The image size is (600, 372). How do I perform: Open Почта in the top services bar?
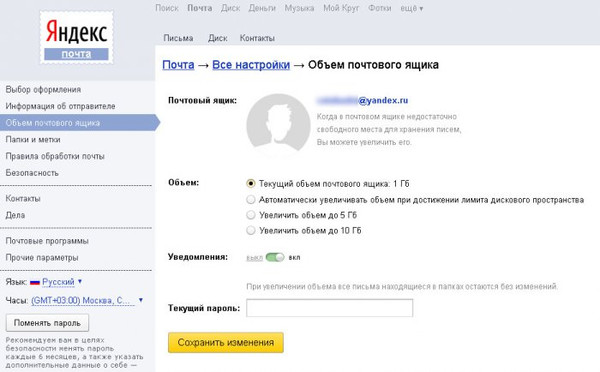click(x=200, y=8)
